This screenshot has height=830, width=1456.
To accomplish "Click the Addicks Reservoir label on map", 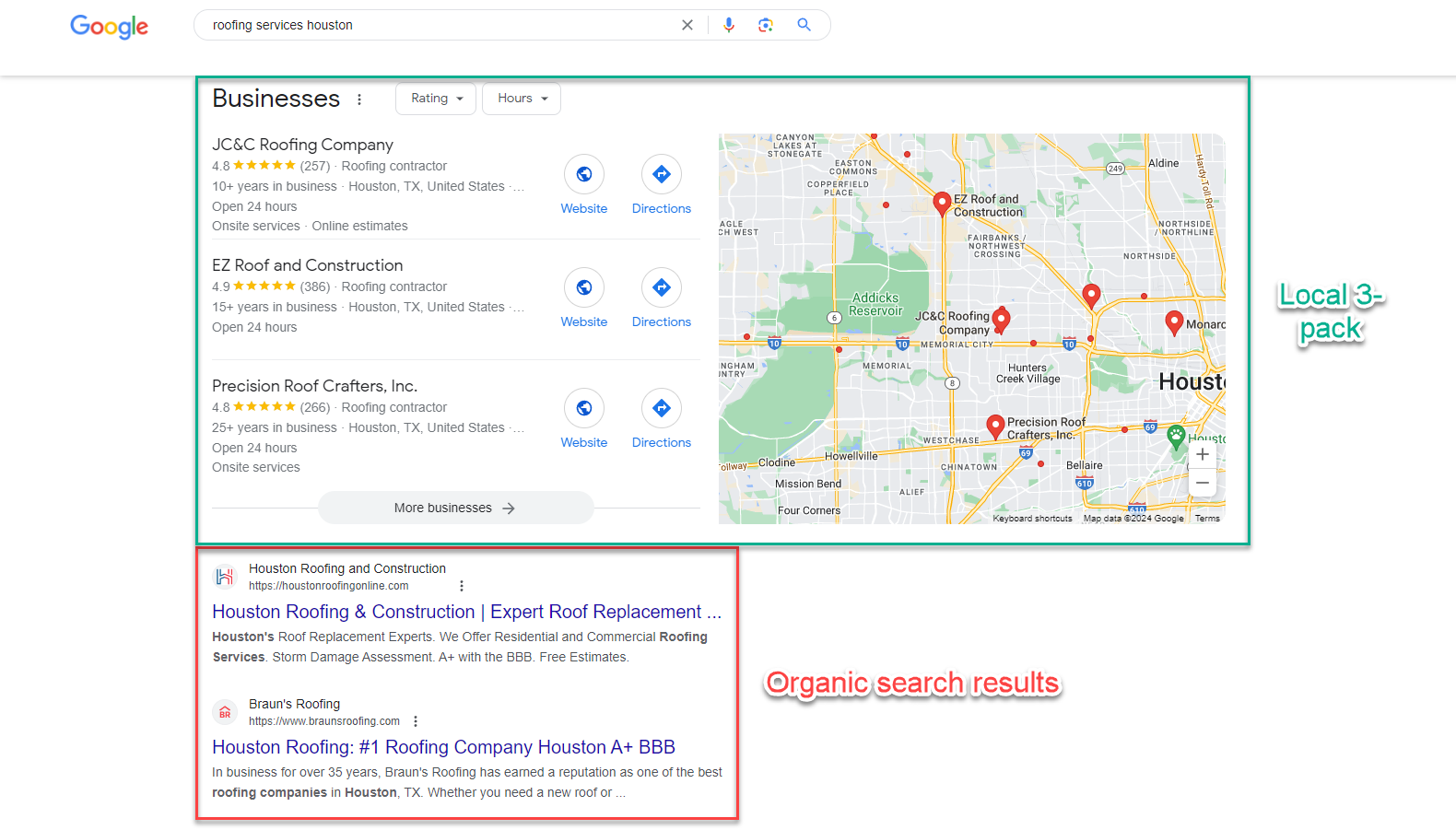I will pos(875,304).
